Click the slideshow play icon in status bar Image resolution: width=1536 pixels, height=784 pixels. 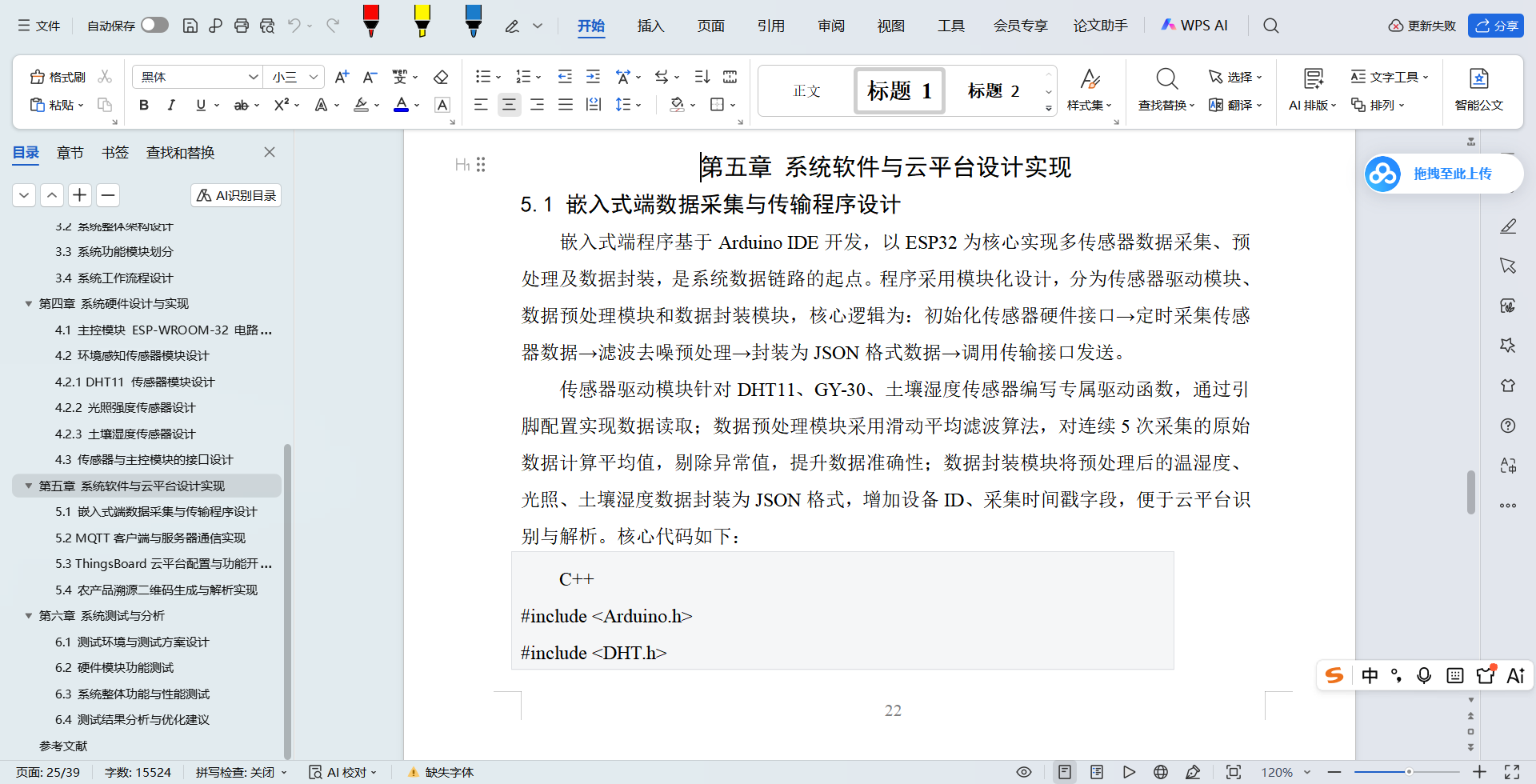[1129, 772]
